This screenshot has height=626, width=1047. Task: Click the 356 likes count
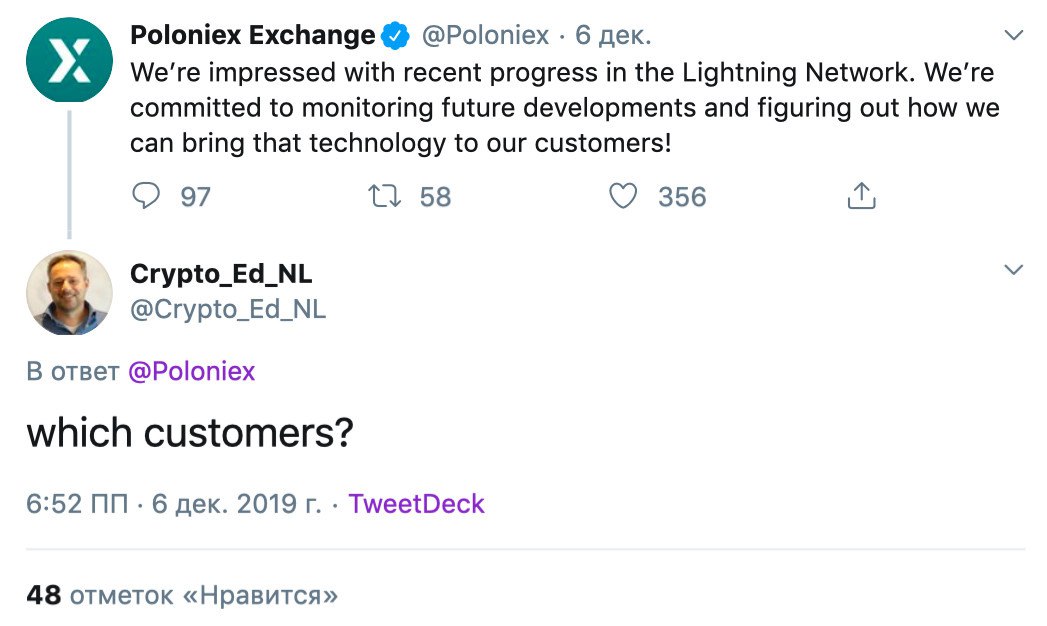(x=682, y=197)
